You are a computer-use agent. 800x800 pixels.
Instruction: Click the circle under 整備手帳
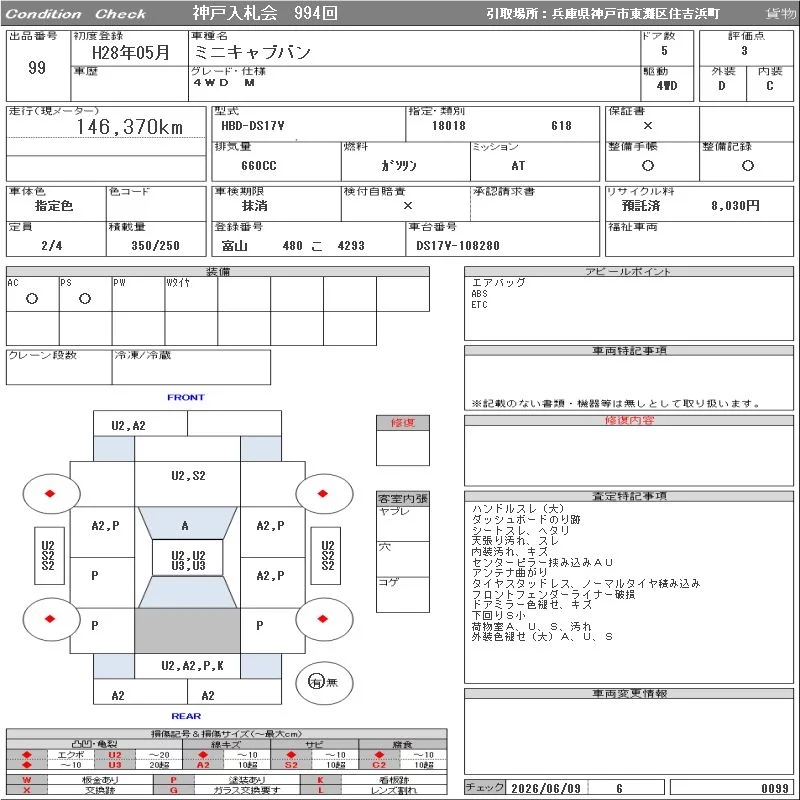[647, 165]
